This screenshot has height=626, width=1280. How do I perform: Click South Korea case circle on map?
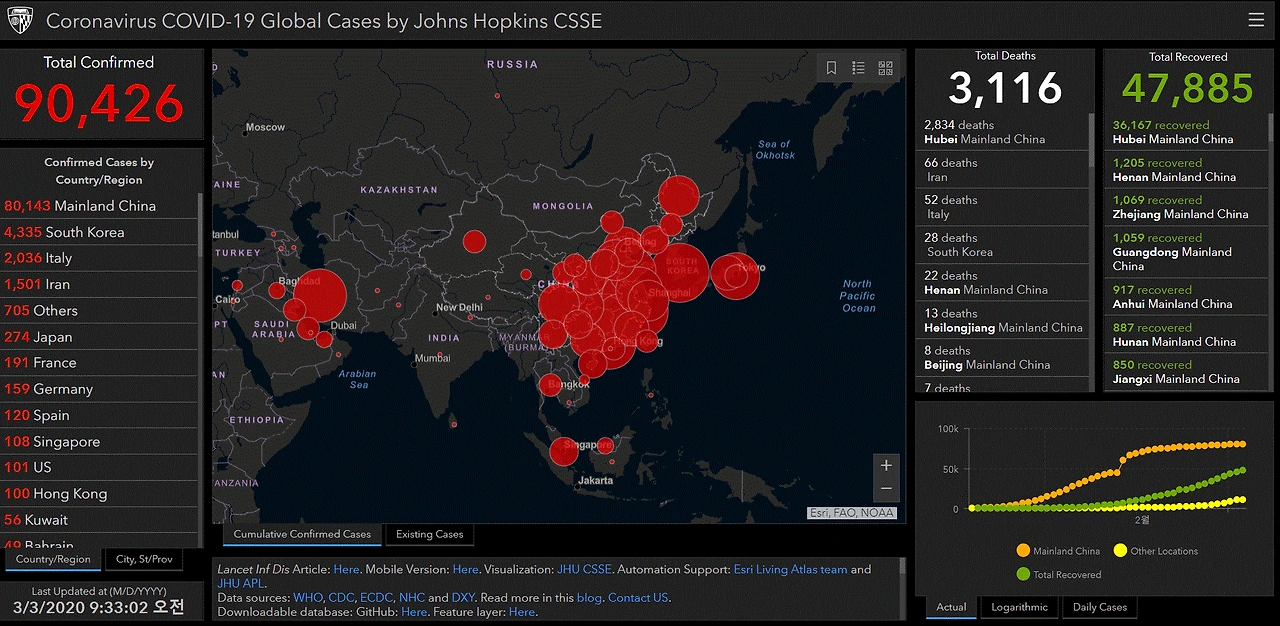point(683,272)
